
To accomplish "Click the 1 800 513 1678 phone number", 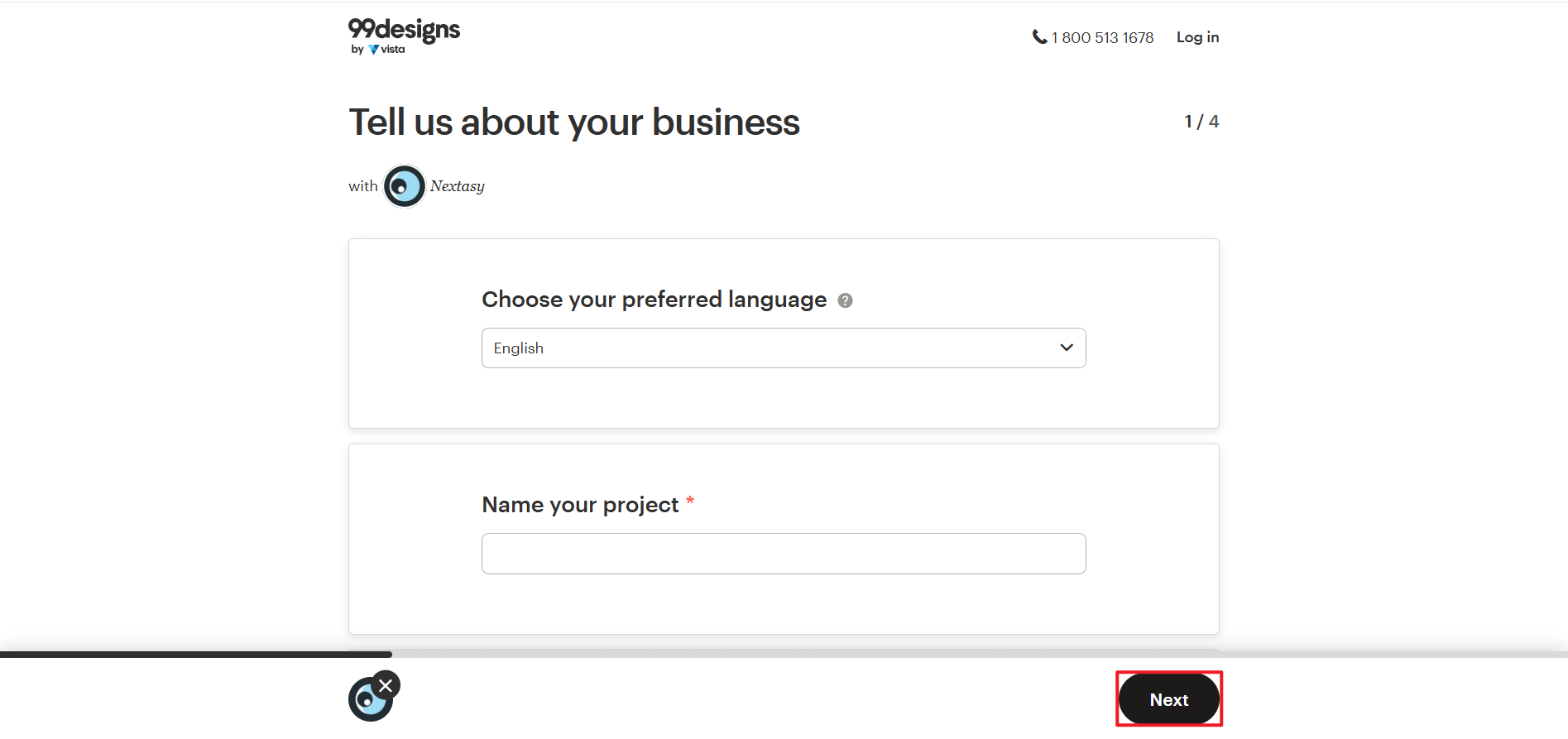I will click(x=1102, y=38).
